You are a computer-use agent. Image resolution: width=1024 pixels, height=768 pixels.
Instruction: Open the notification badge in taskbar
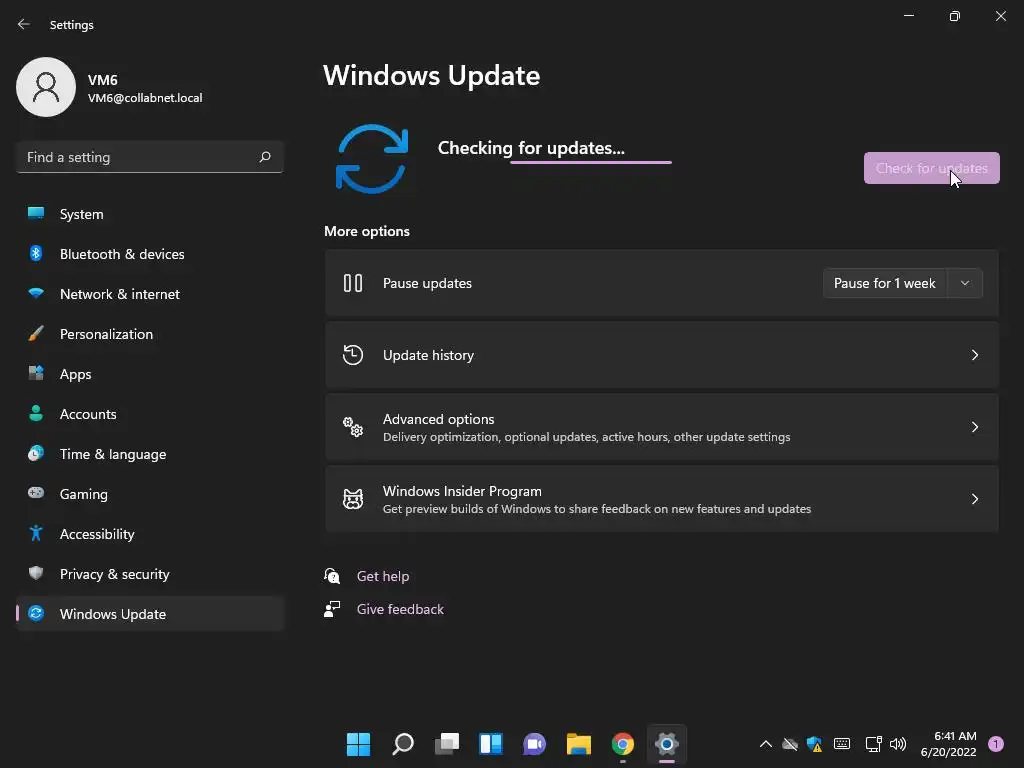tap(995, 744)
